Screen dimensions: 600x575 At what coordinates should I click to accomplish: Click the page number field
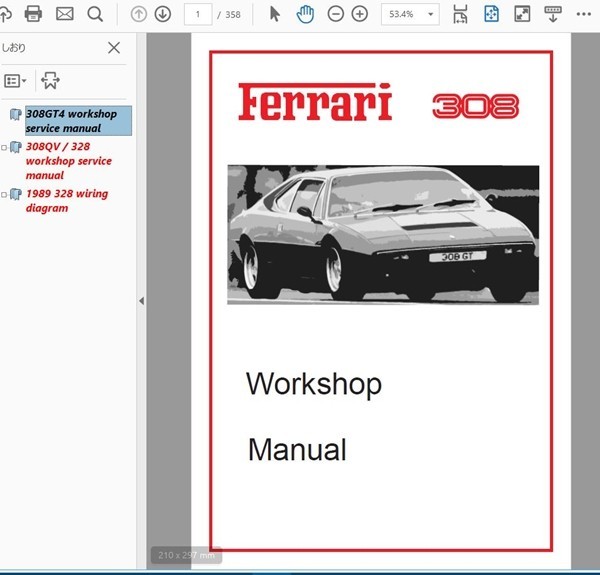click(x=198, y=15)
